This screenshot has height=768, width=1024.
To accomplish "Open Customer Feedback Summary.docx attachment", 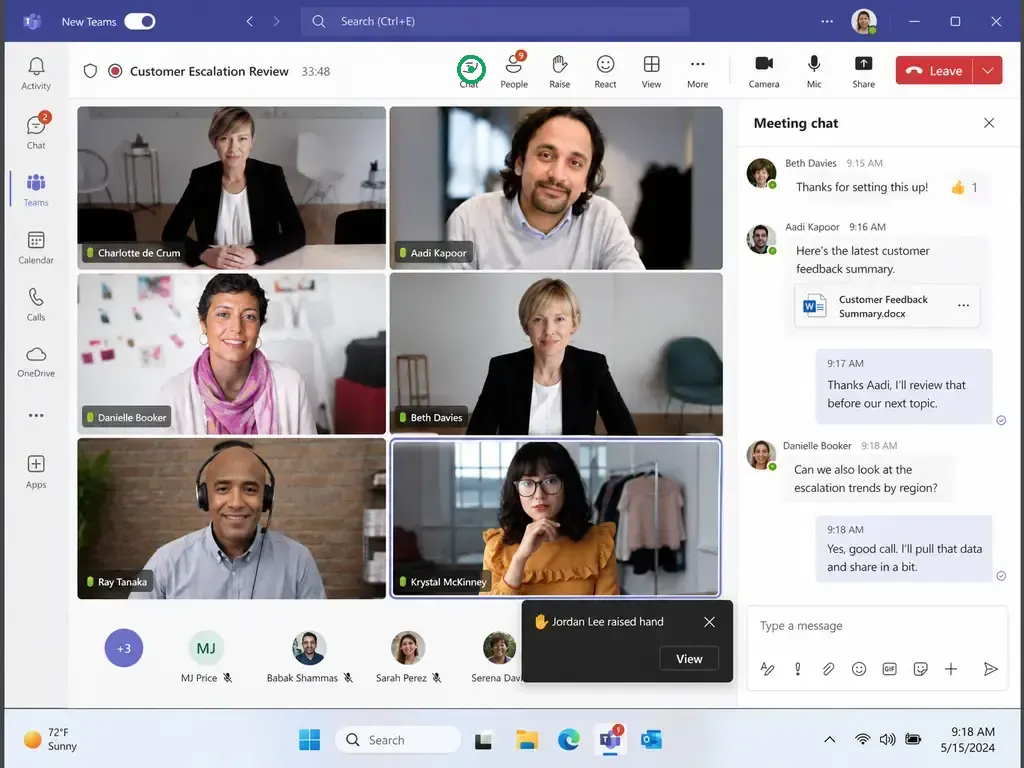I will coord(886,306).
